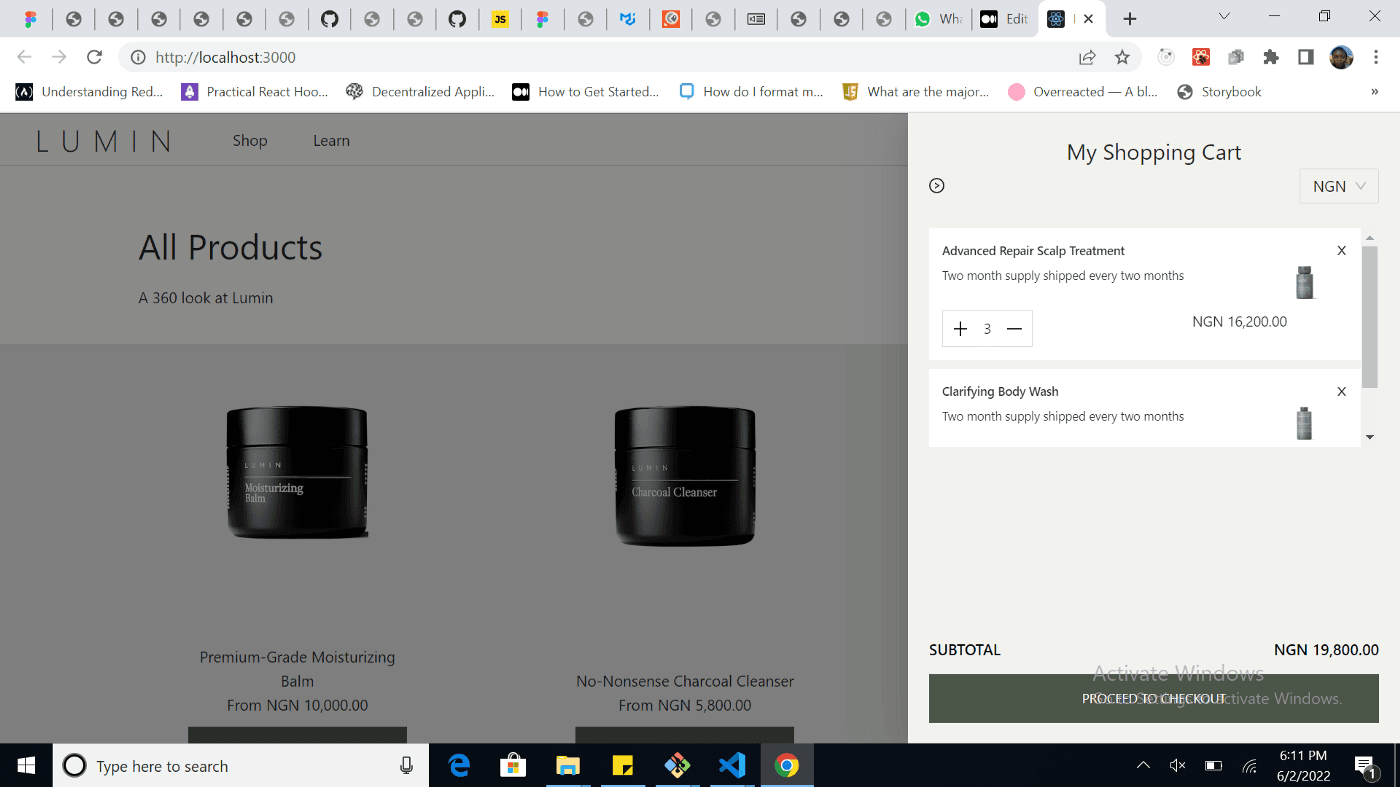Remove Advanced Repair Scalp Treatment from cart

(x=1341, y=251)
